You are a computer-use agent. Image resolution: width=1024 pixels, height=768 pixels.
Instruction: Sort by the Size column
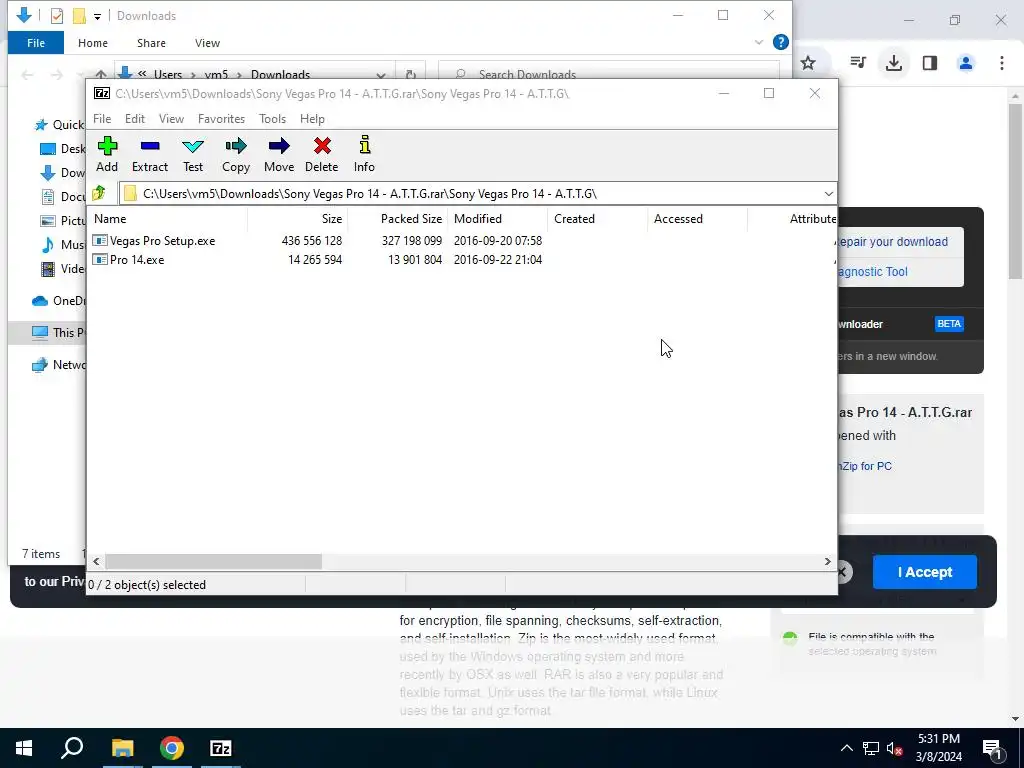297,219
